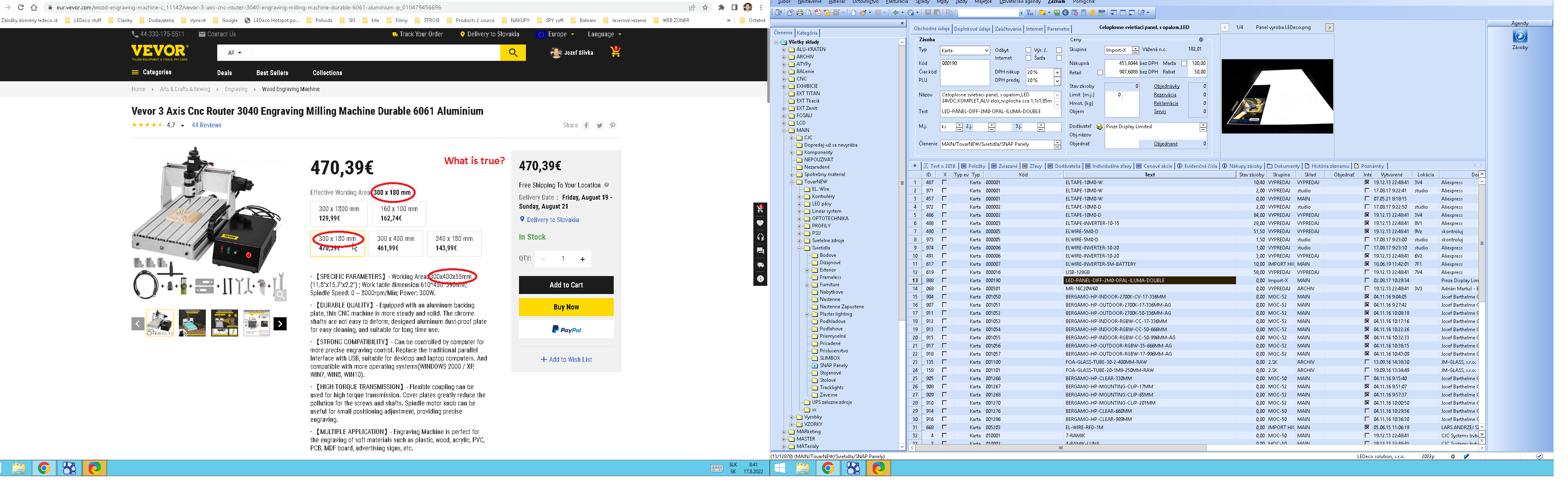
Task: Open the DPH nákup rate dropdown
Action: tap(1057, 72)
